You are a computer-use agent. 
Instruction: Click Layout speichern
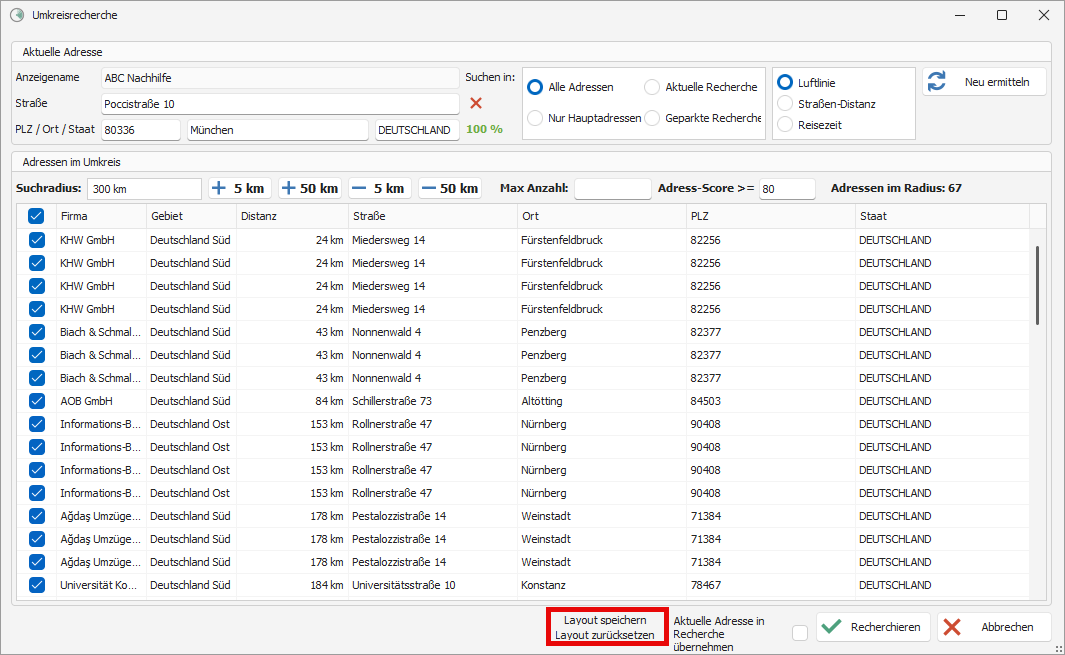tap(605, 620)
